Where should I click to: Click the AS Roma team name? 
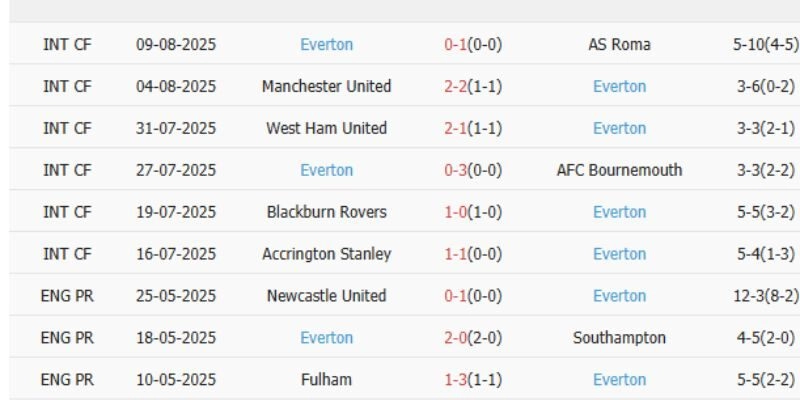click(x=619, y=45)
